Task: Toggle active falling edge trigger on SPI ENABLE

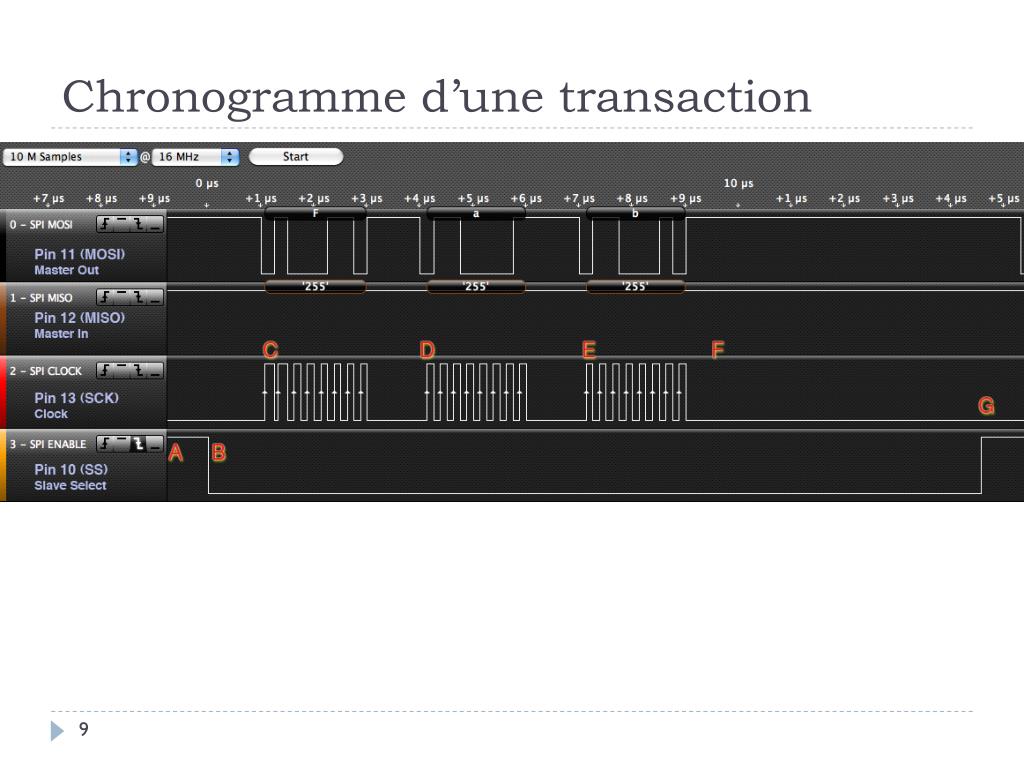Action: 138,444
